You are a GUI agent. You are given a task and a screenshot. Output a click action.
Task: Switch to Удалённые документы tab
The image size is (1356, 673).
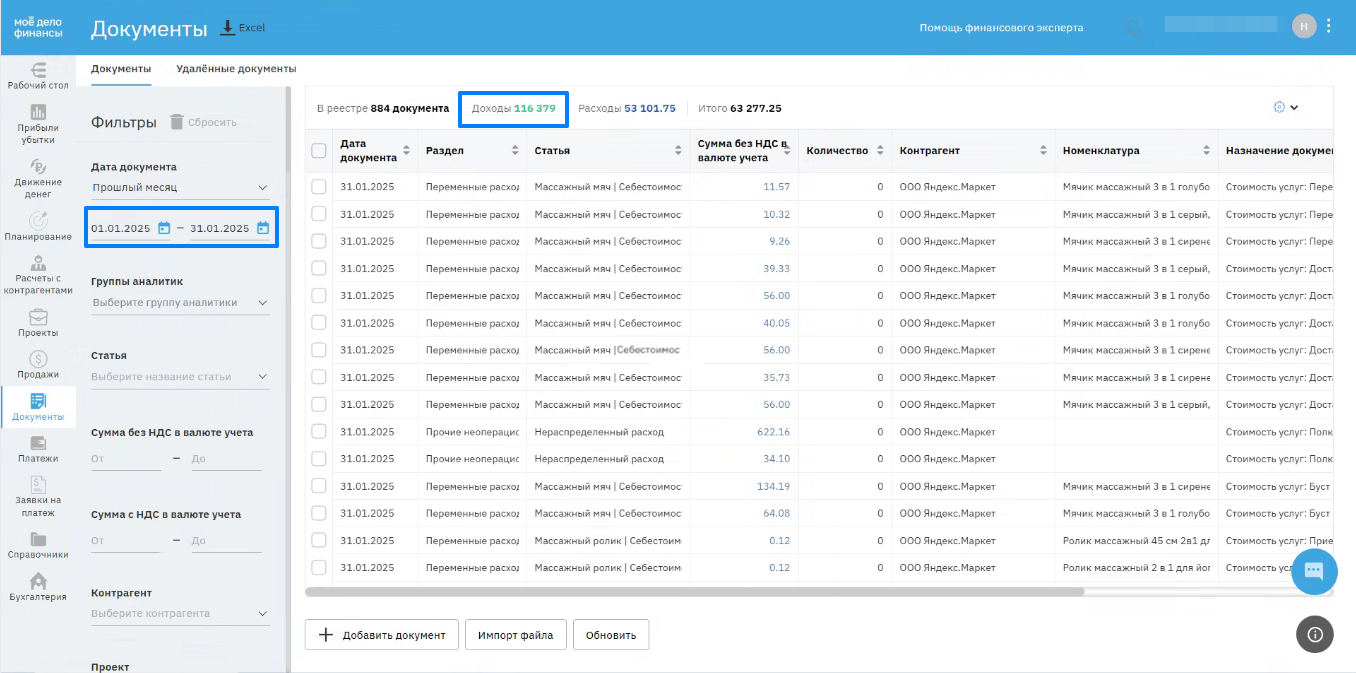click(x=236, y=69)
